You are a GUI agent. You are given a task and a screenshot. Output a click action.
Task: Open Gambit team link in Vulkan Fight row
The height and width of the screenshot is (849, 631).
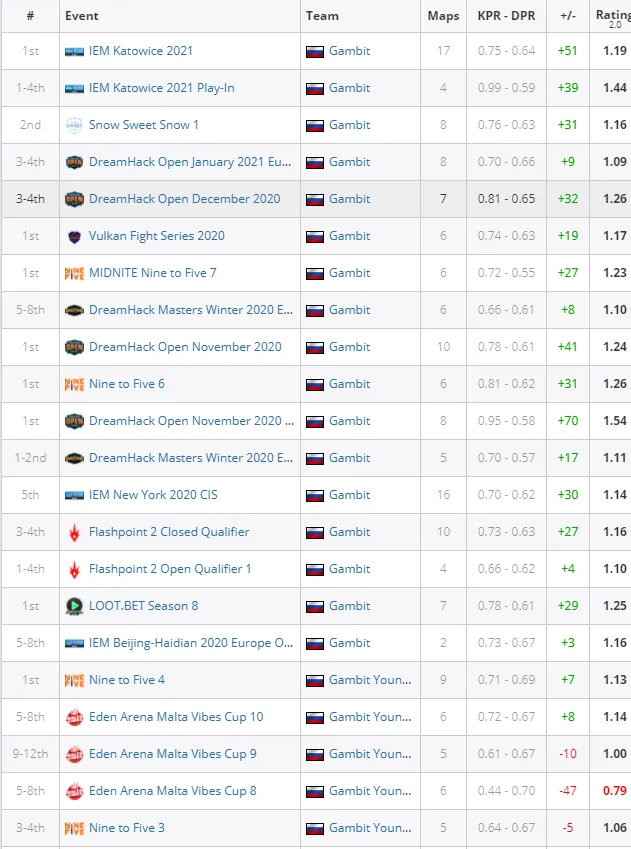click(349, 236)
